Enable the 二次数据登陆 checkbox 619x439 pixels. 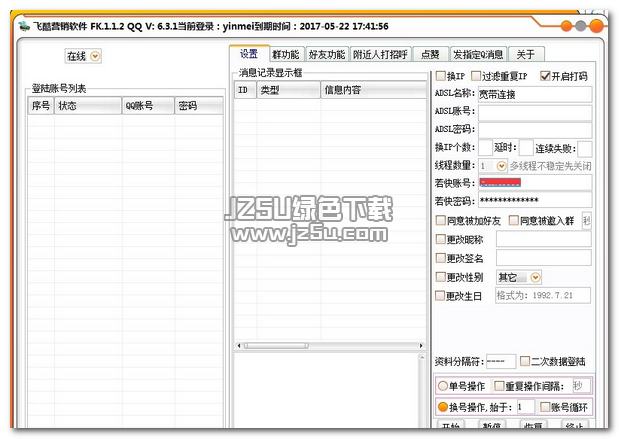[525, 361]
